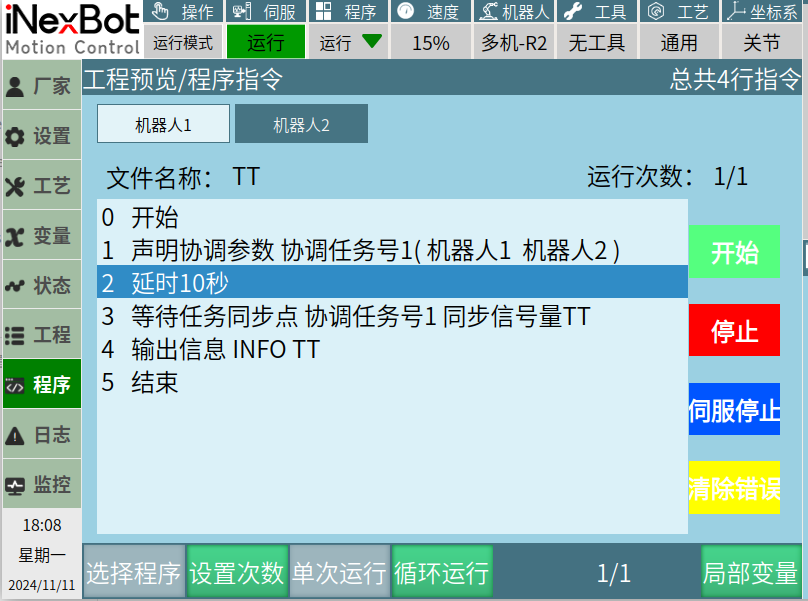Open the 15% speed selector
The width and height of the screenshot is (808, 601).
(x=431, y=43)
